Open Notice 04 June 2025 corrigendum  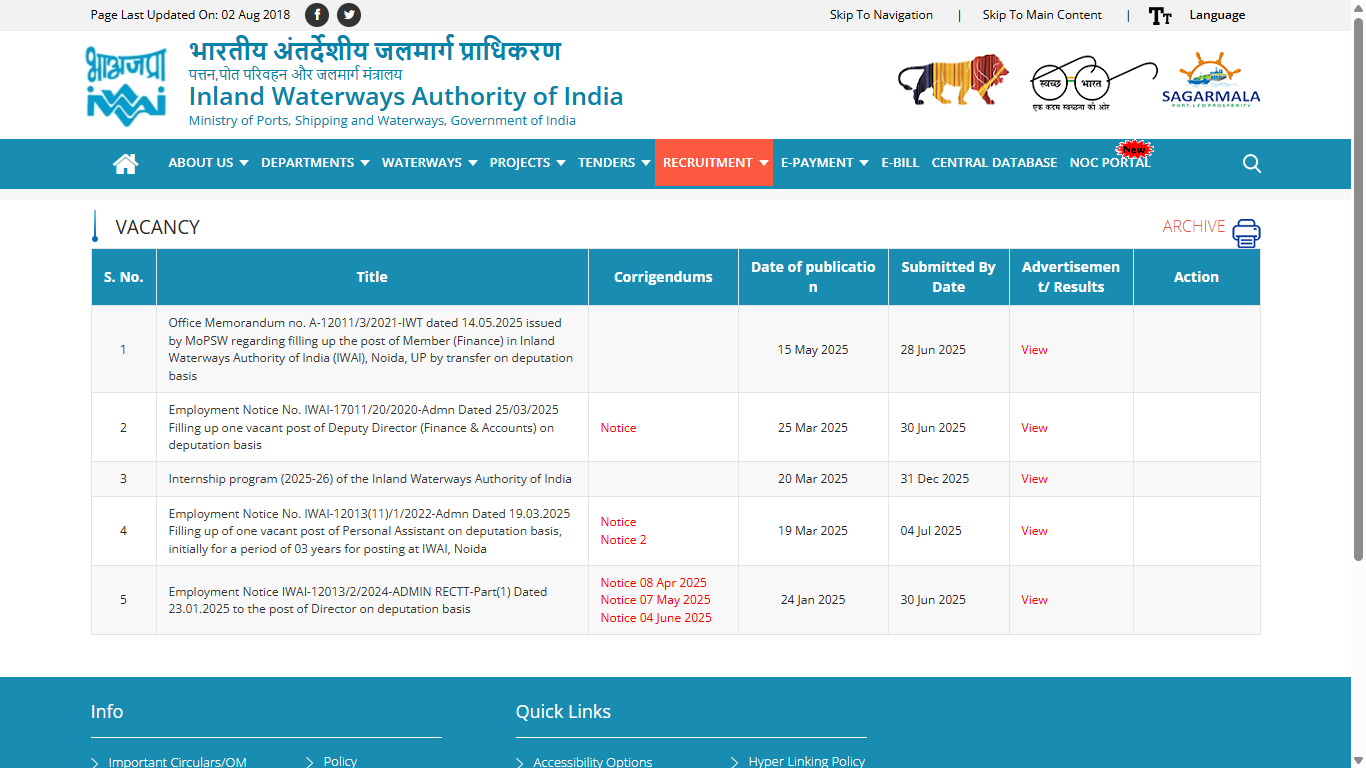[656, 618]
